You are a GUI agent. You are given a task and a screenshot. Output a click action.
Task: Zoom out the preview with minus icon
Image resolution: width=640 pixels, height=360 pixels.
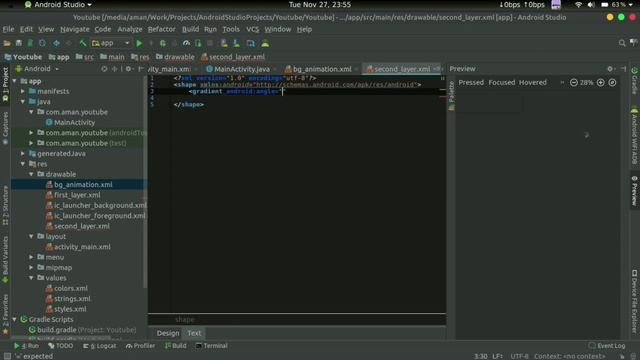click(x=573, y=82)
